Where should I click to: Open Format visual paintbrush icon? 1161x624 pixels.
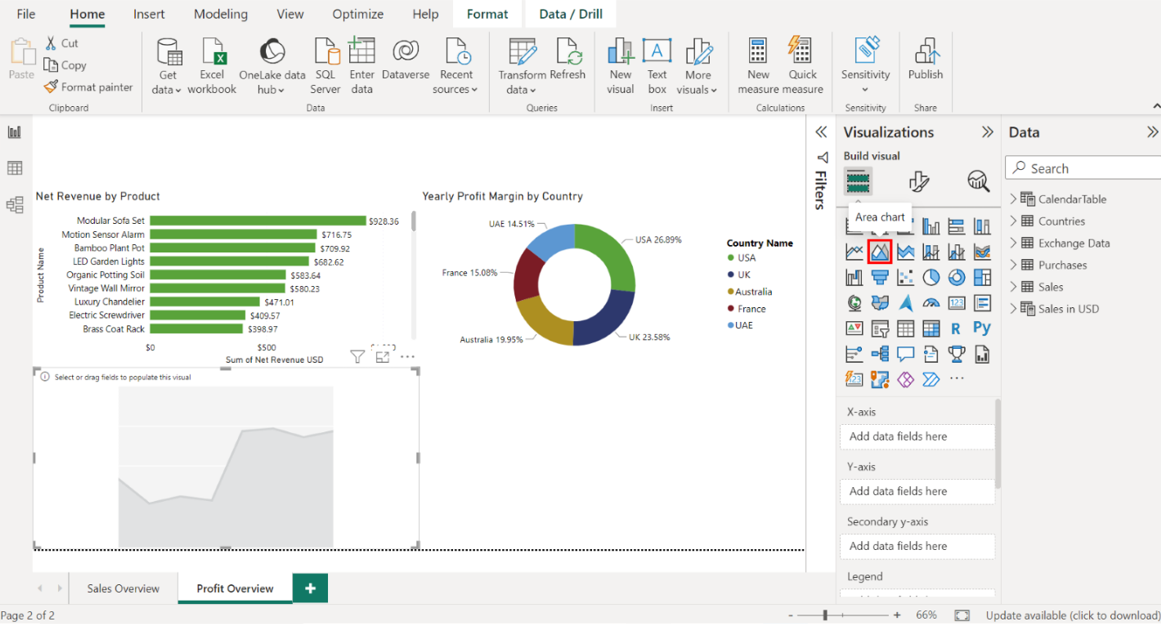pos(918,181)
